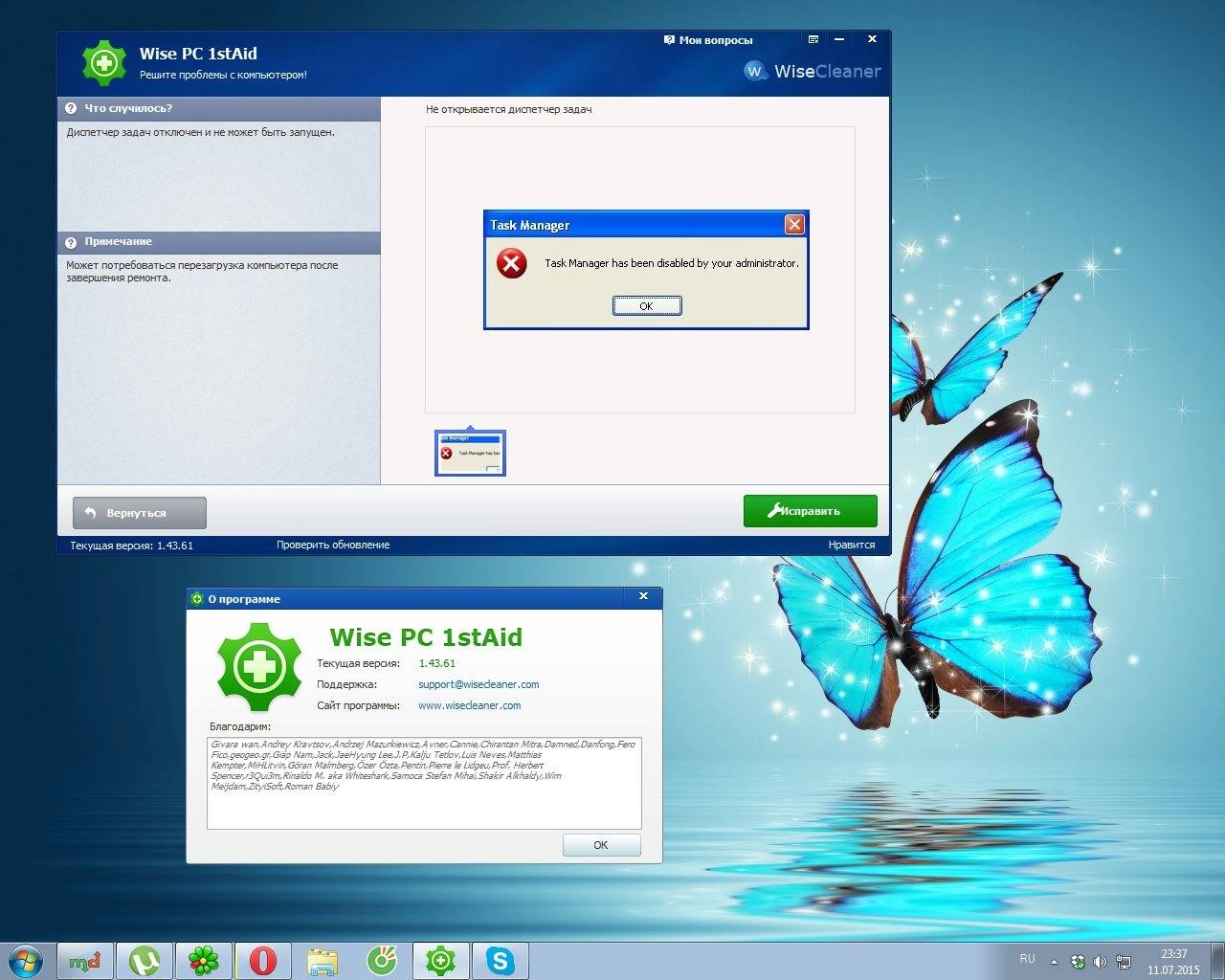Launch Opera browser from taskbar
This screenshot has width=1225, height=980.
pos(263,961)
